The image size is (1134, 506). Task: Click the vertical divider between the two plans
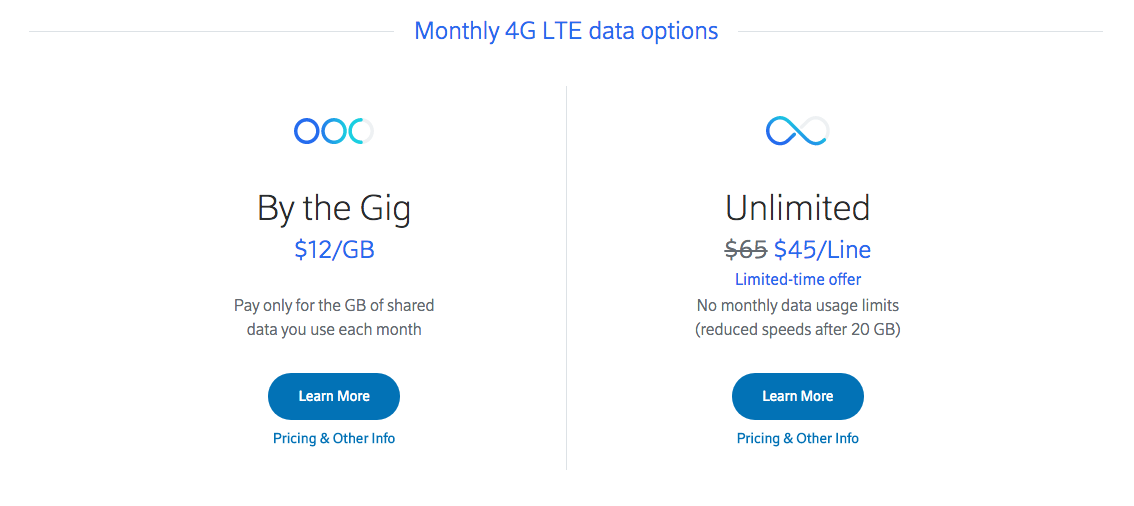566,278
